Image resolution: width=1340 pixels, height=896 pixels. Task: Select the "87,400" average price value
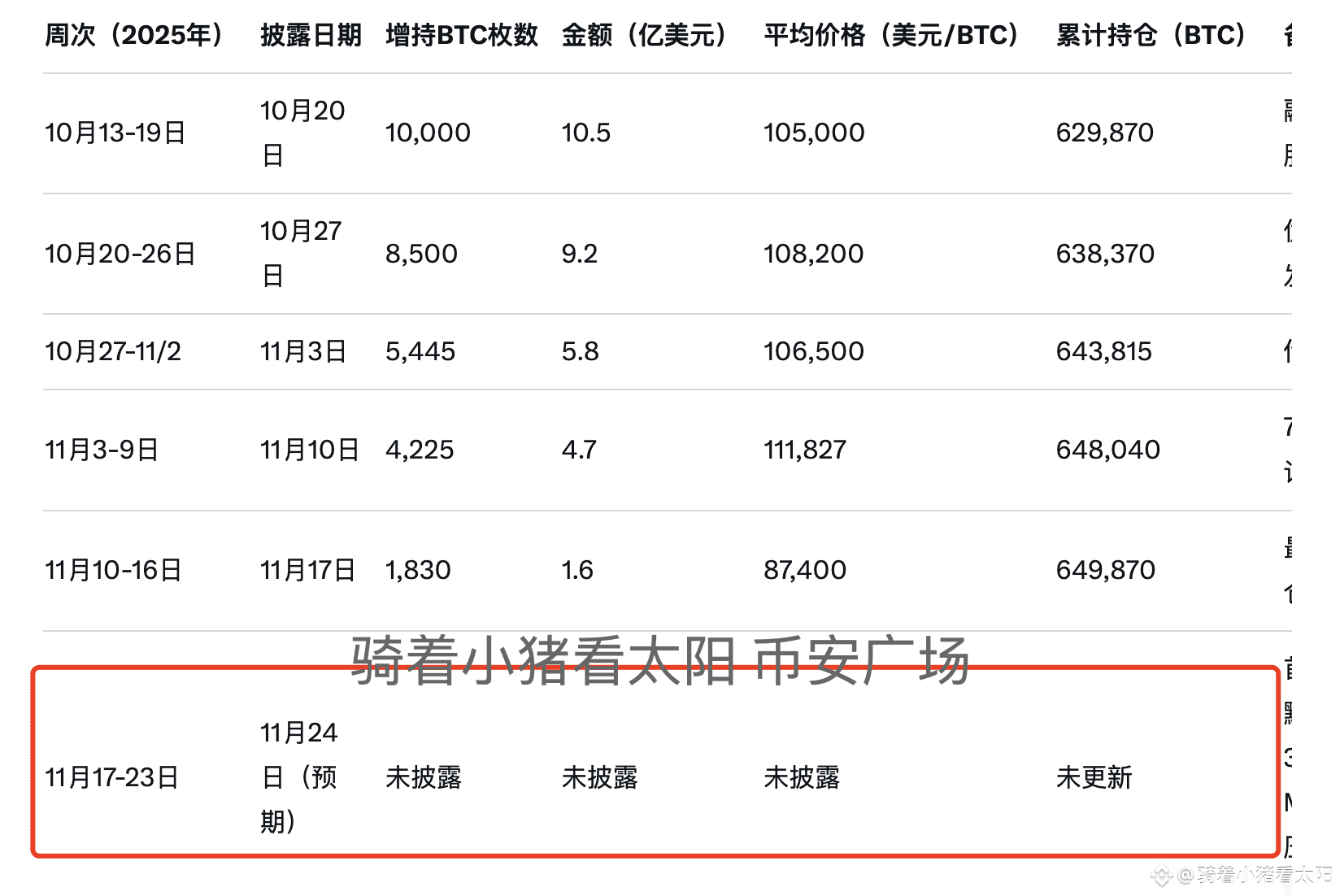tap(804, 569)
